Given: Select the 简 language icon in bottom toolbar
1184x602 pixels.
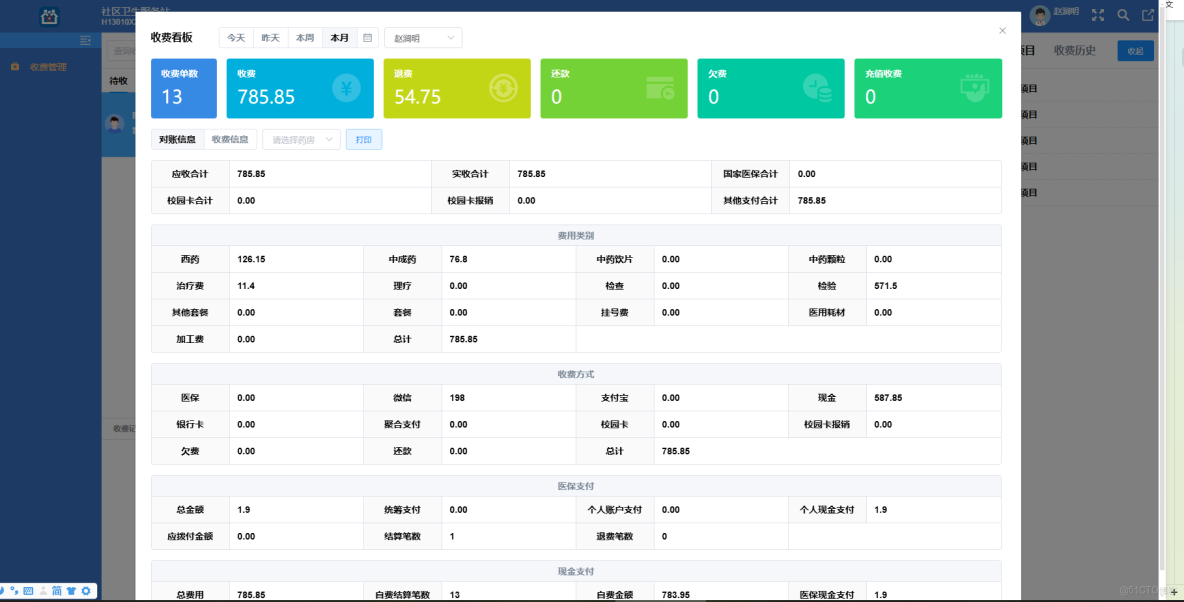Looking at the screenshot, I should coord(57,591).
